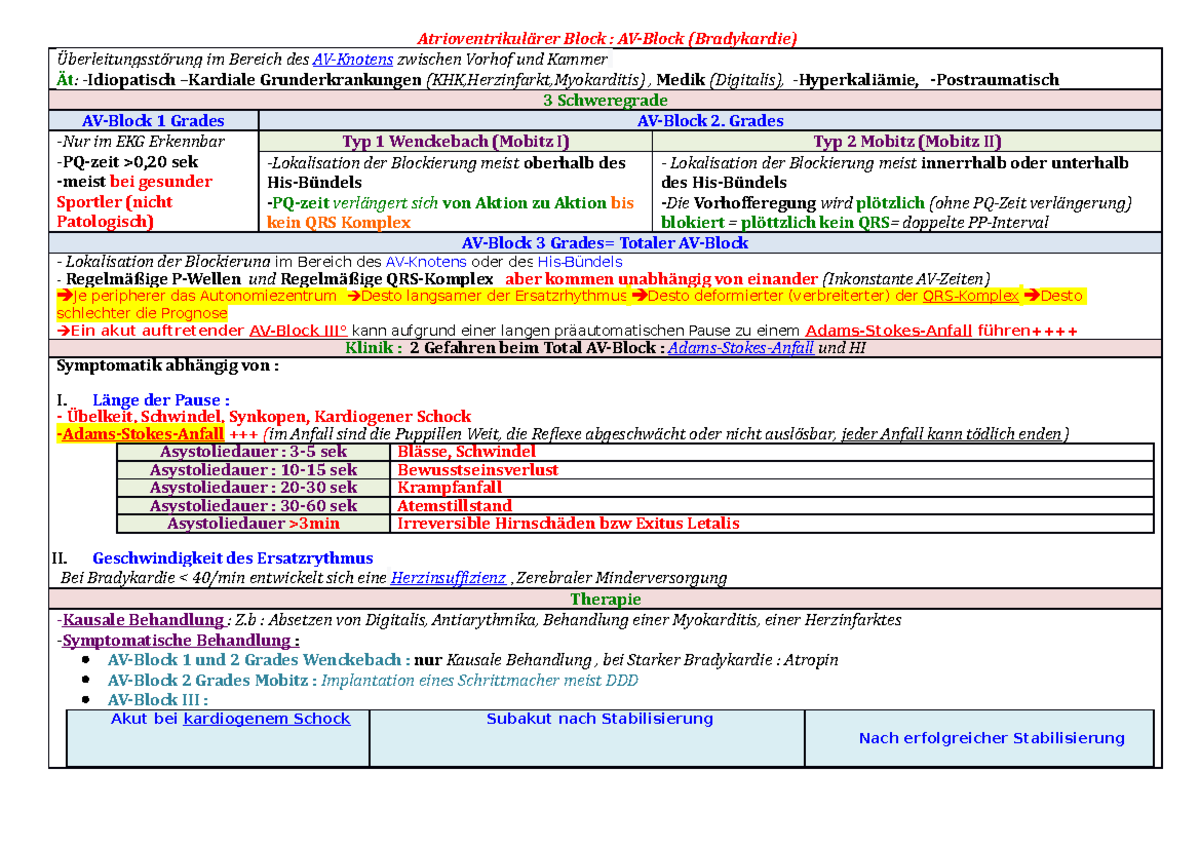
Task: Select the green "Therapie" section header
Action: click(604, 599)
